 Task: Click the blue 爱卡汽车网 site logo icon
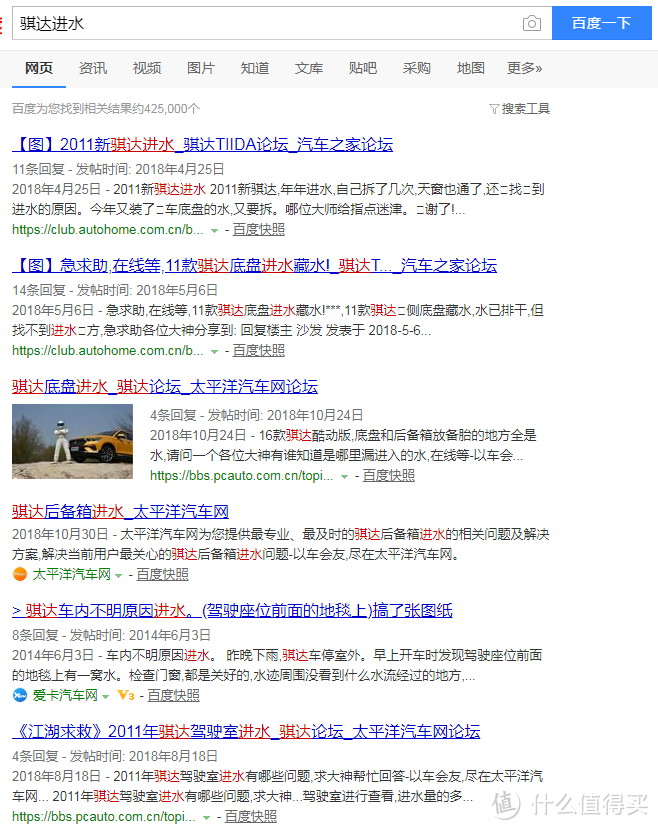[20, 695]
